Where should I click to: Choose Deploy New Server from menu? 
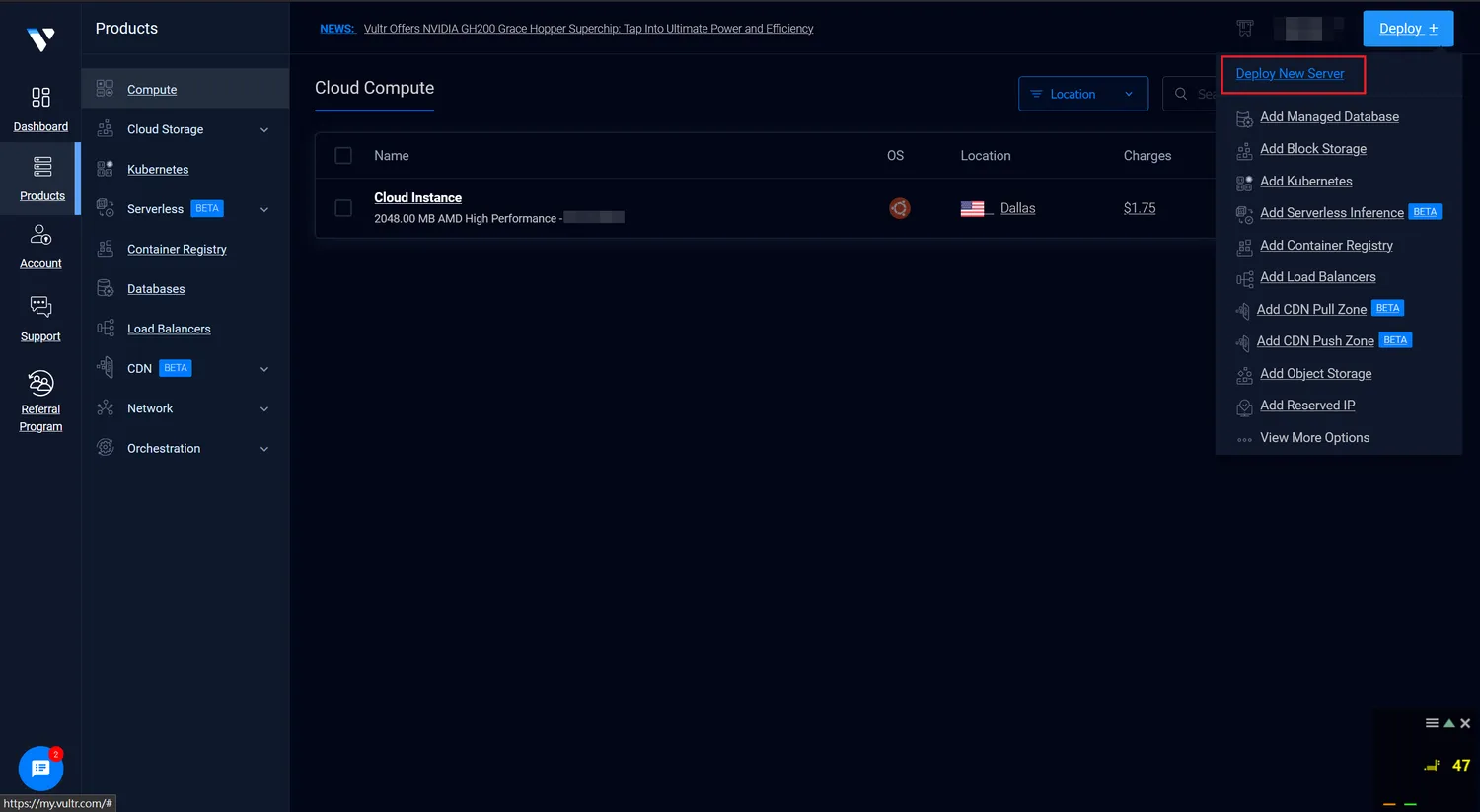click(x=1290, y=74)
